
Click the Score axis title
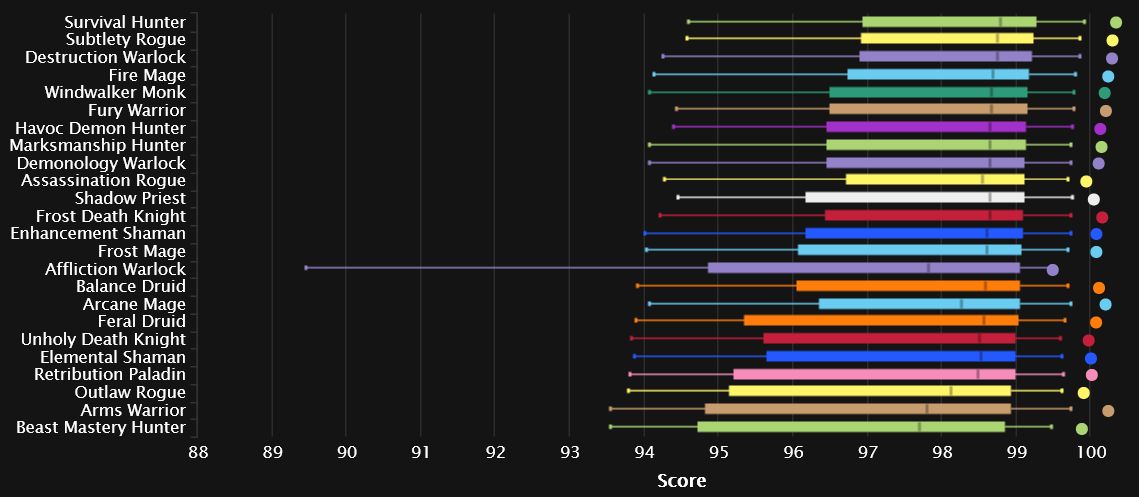[x=681, y=480]
